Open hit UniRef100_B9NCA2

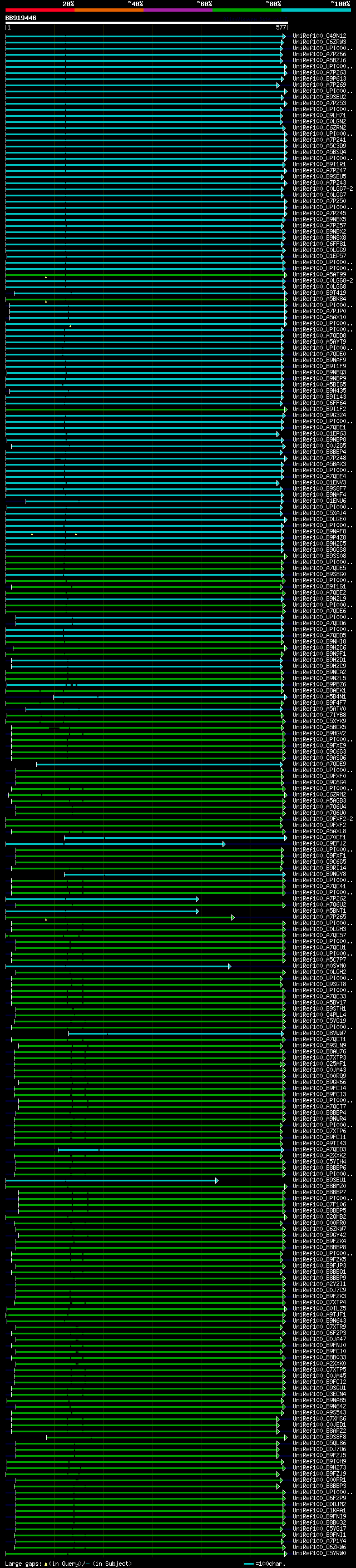coord(319,672)
